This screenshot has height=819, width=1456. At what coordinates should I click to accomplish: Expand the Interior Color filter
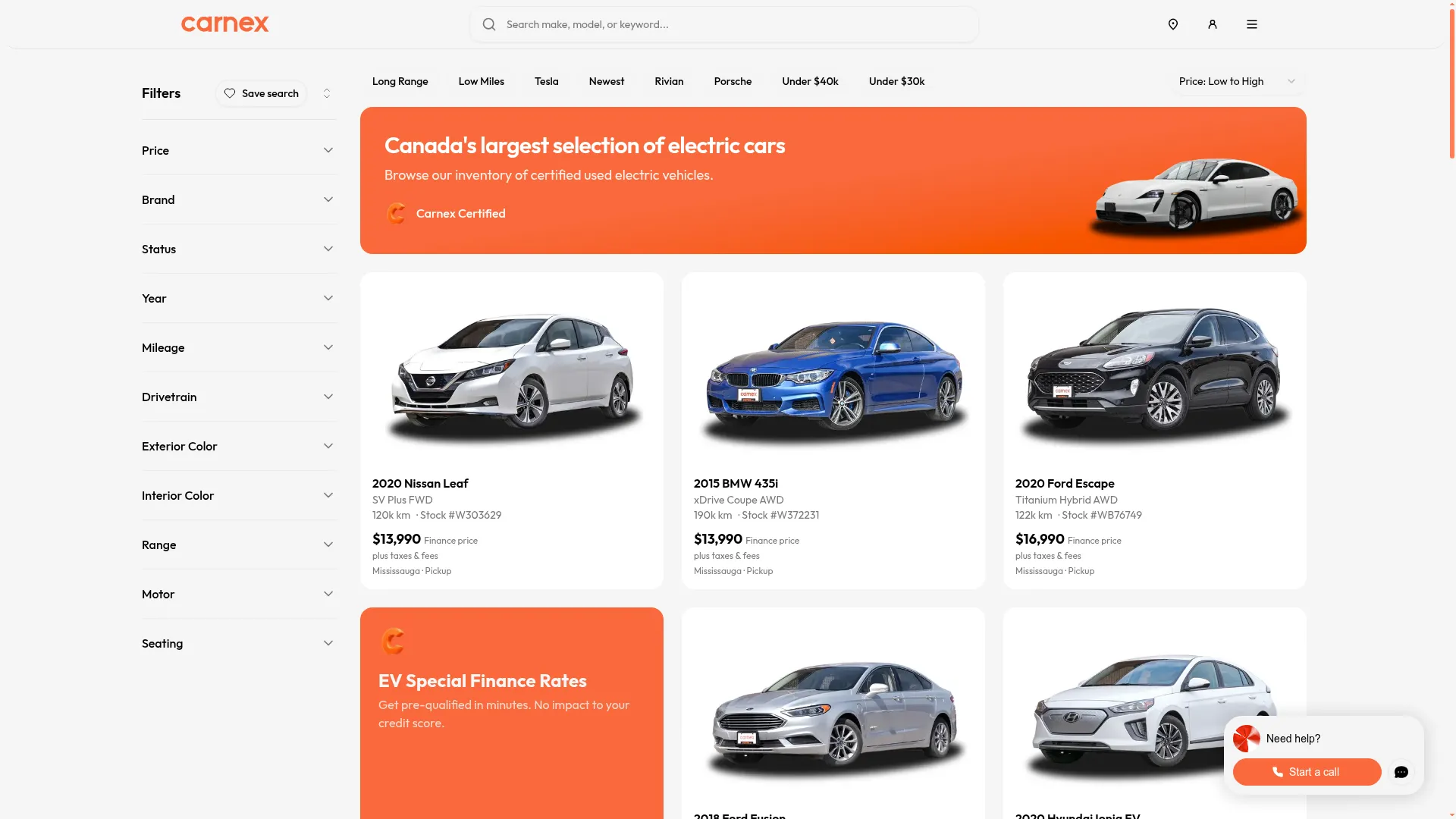[x=239, y=495]
